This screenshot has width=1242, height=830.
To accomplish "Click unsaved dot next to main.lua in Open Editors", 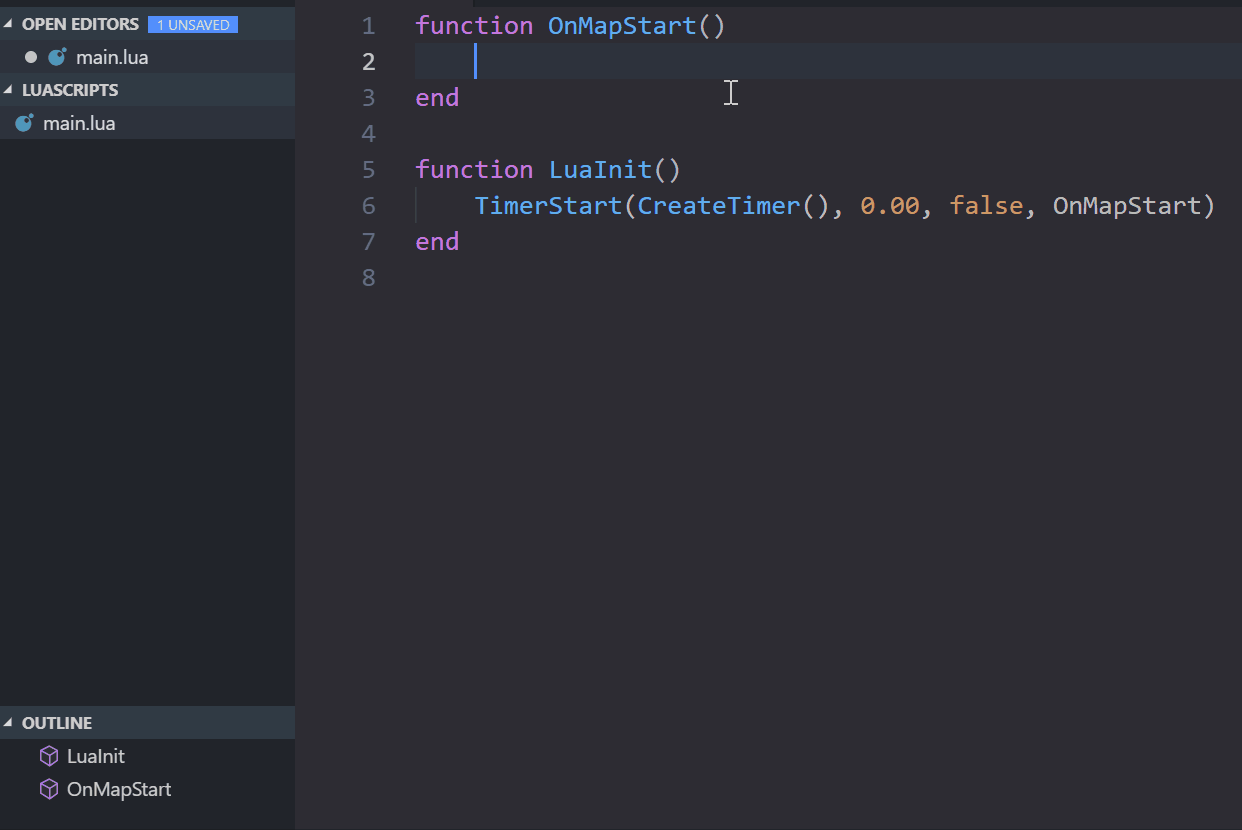I will pos(31,57).
